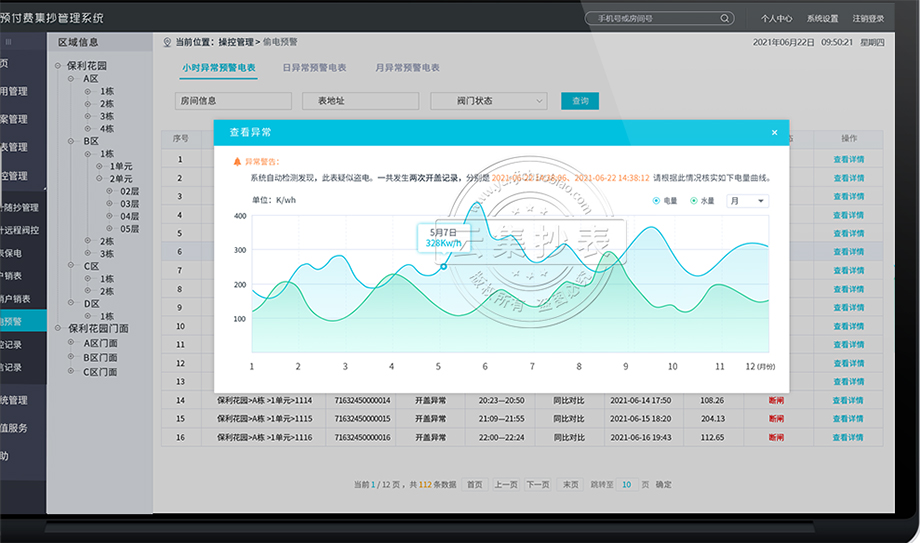This screenshot has height=543, width=920.
Task: Open the 月 period dropdown in chart
Action: [748, 201]
